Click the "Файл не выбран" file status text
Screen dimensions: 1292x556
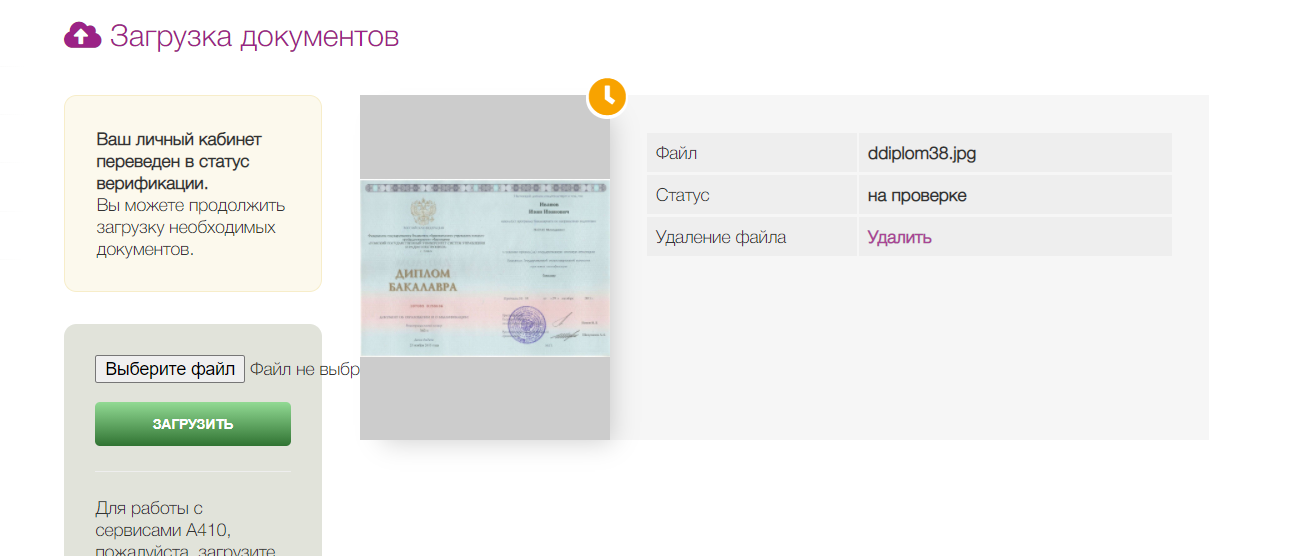(x=304, y=369)
